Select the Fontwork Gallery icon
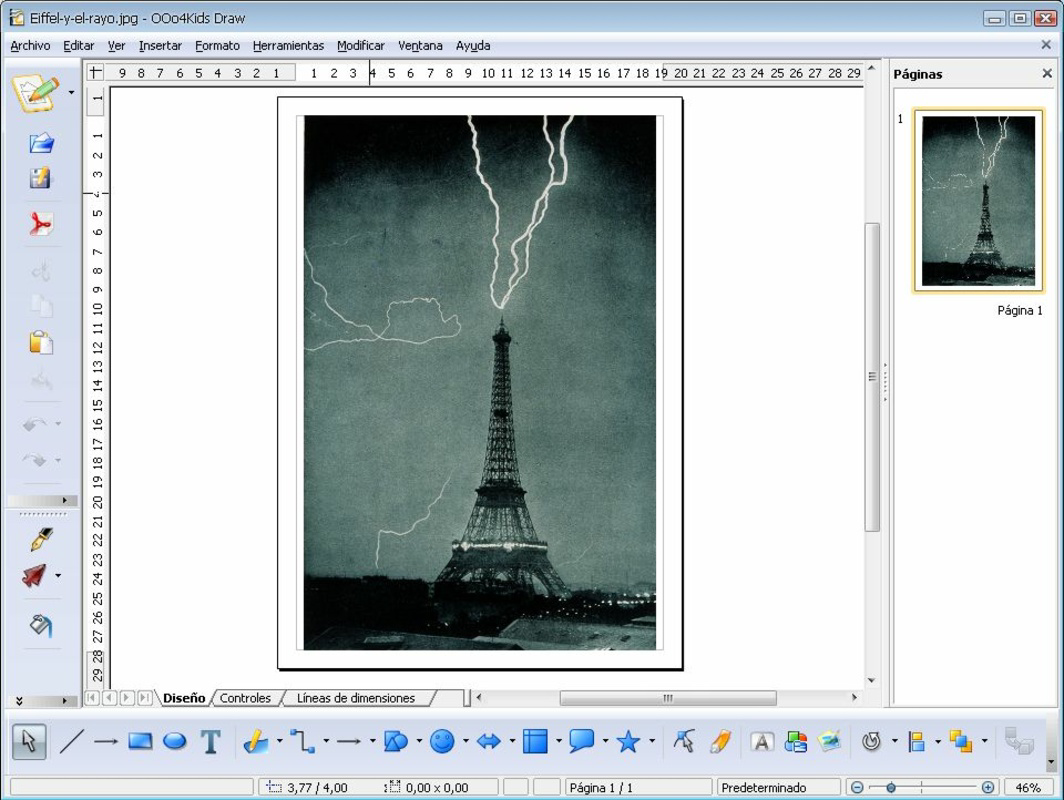Screen dimensions: 1064x800 point(762,742)
